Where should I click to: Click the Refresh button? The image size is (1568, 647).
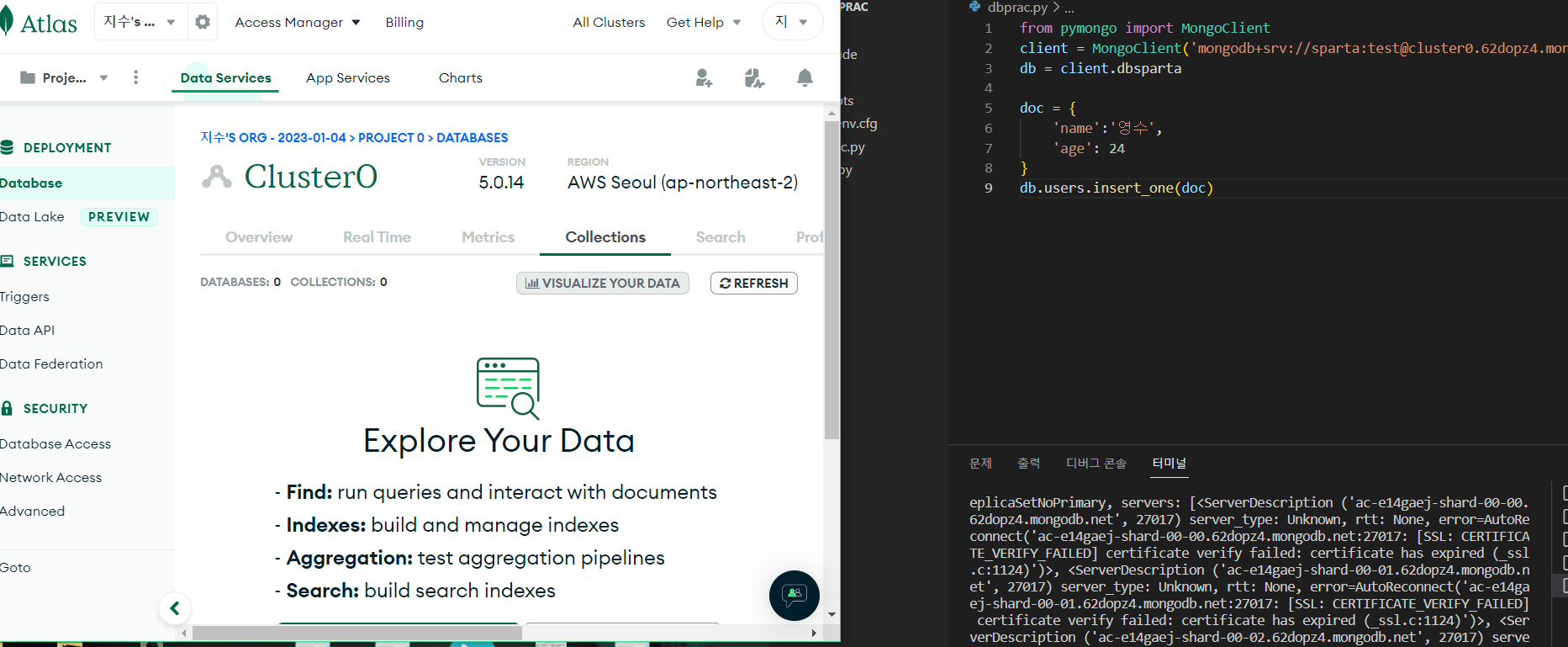[x=754, y=284]
